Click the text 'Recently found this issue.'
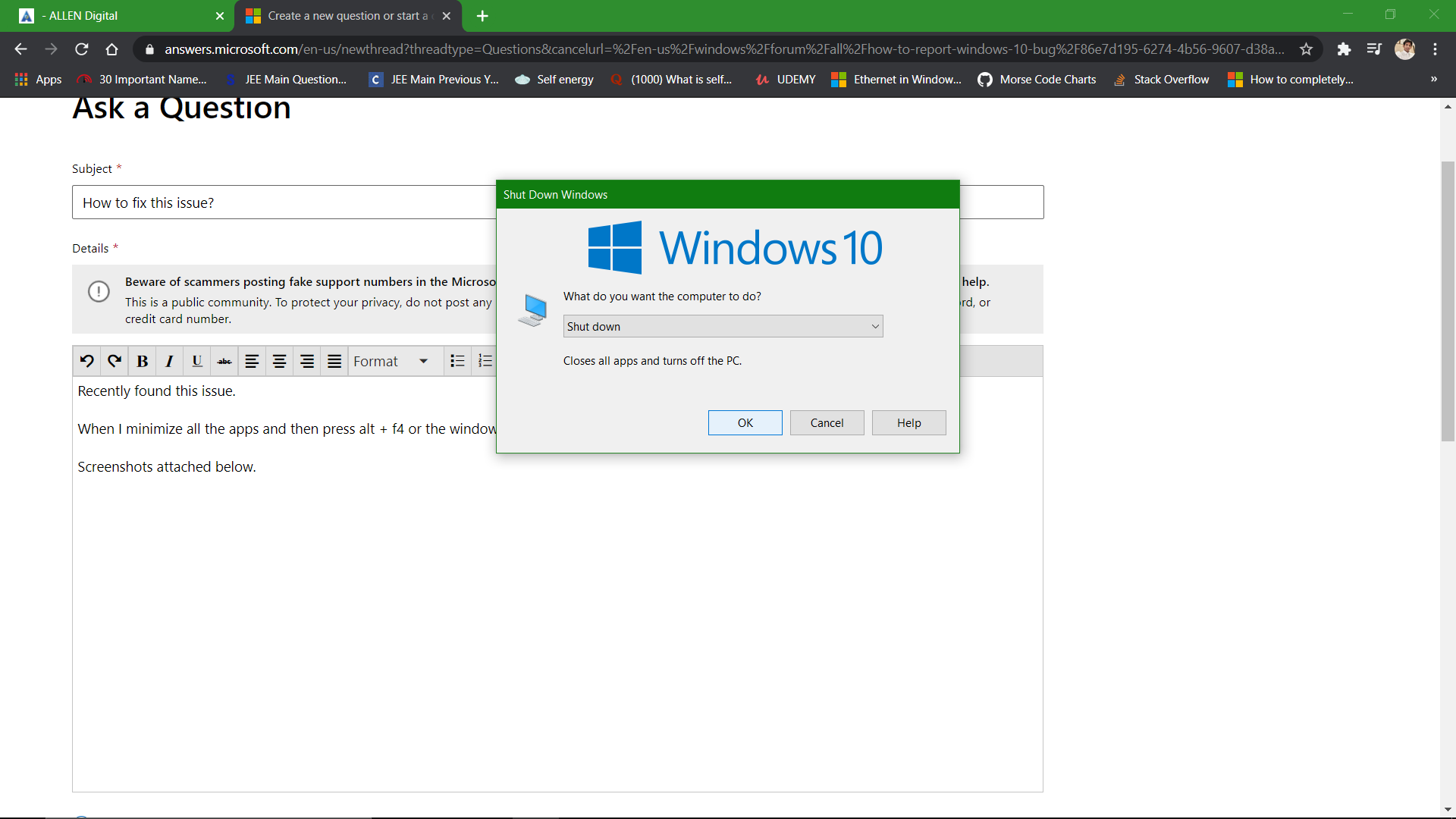Viewport: 1456px width, 819px height. coord(156,391)
